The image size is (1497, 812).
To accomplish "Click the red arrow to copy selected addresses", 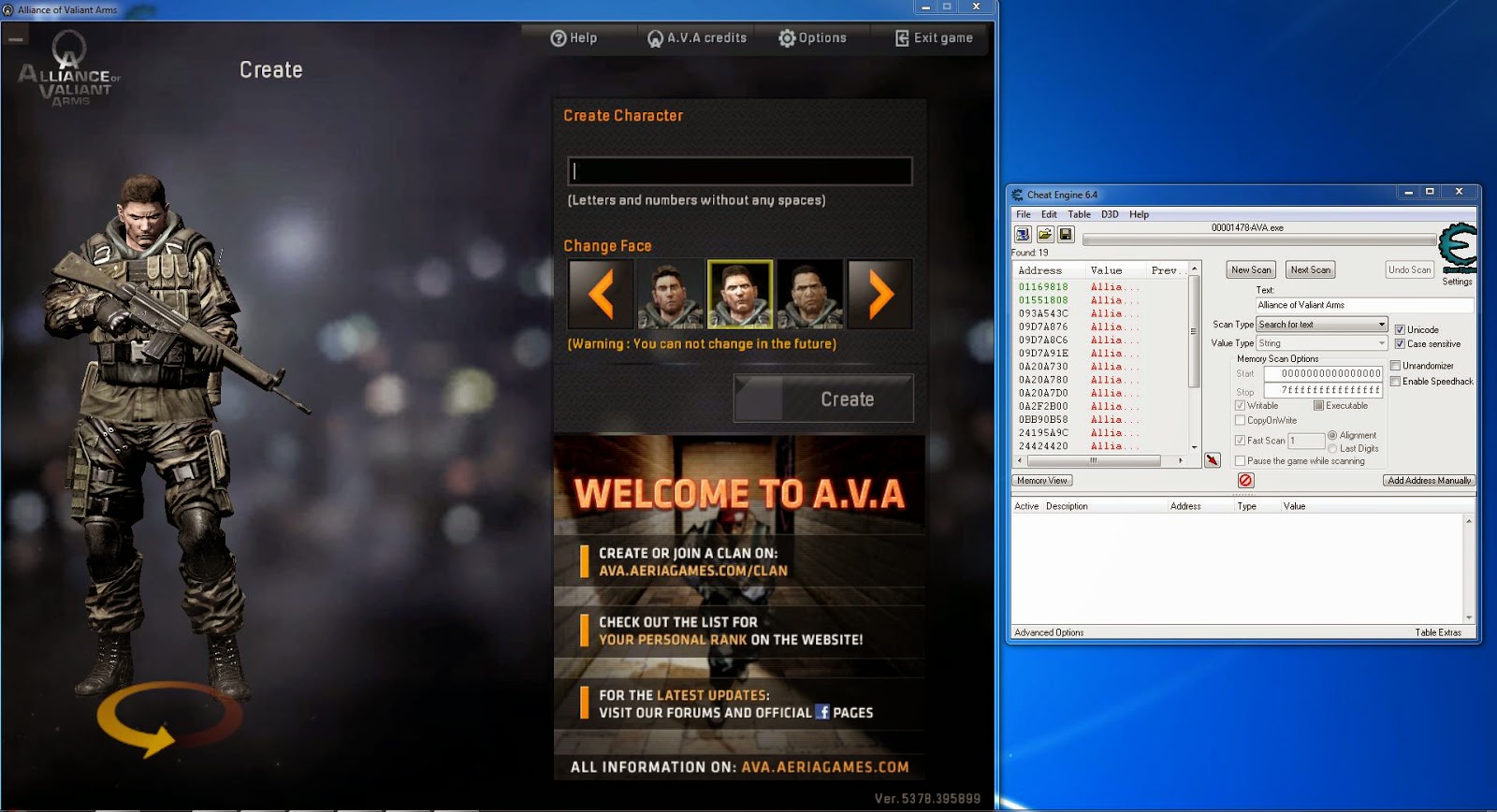I will click(x=1212, y=460).
